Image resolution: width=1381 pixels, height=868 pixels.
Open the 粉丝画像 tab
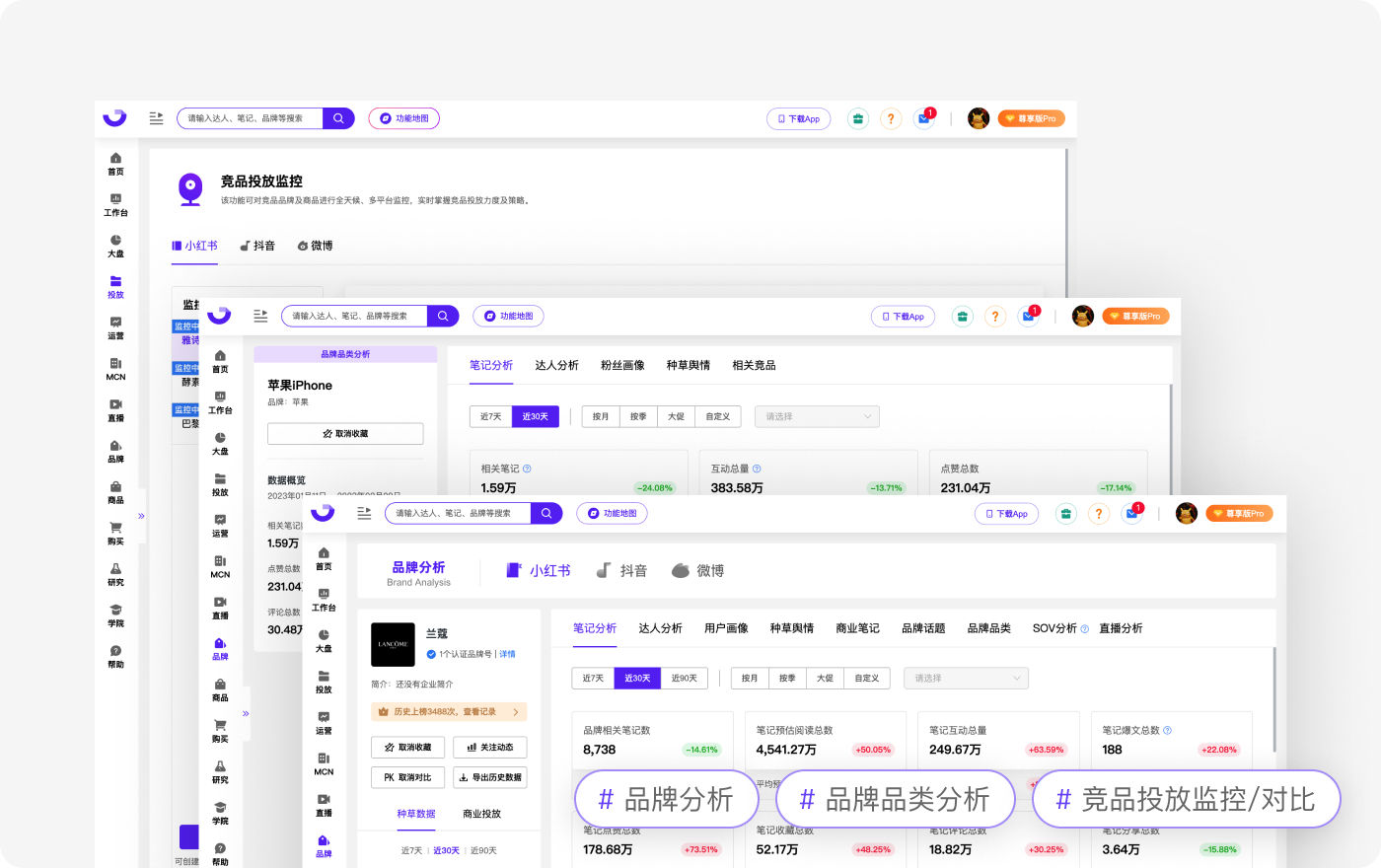[622, 366]
